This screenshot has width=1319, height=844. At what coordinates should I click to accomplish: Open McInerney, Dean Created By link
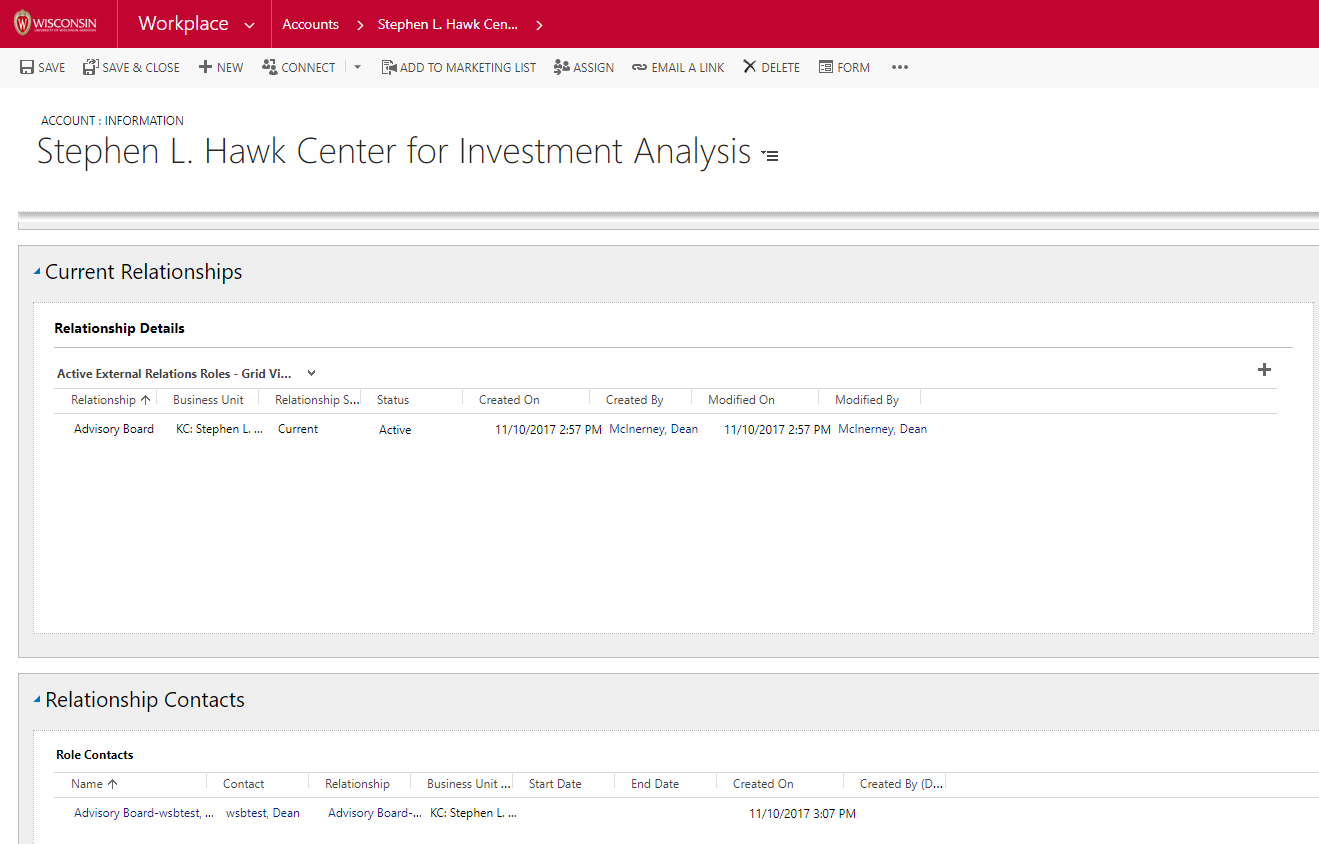653,429
